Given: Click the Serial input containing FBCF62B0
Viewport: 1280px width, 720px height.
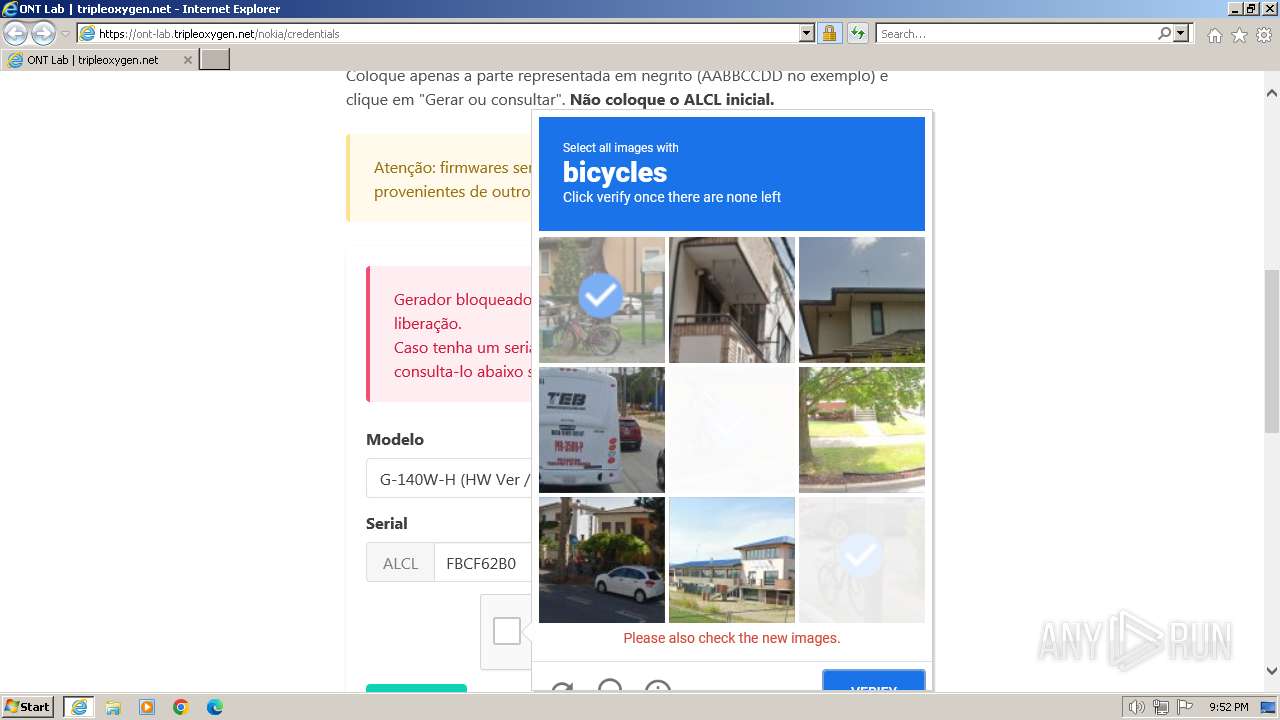Looking at the screenshot, I should pyautogui.click(x=483, y=563).
